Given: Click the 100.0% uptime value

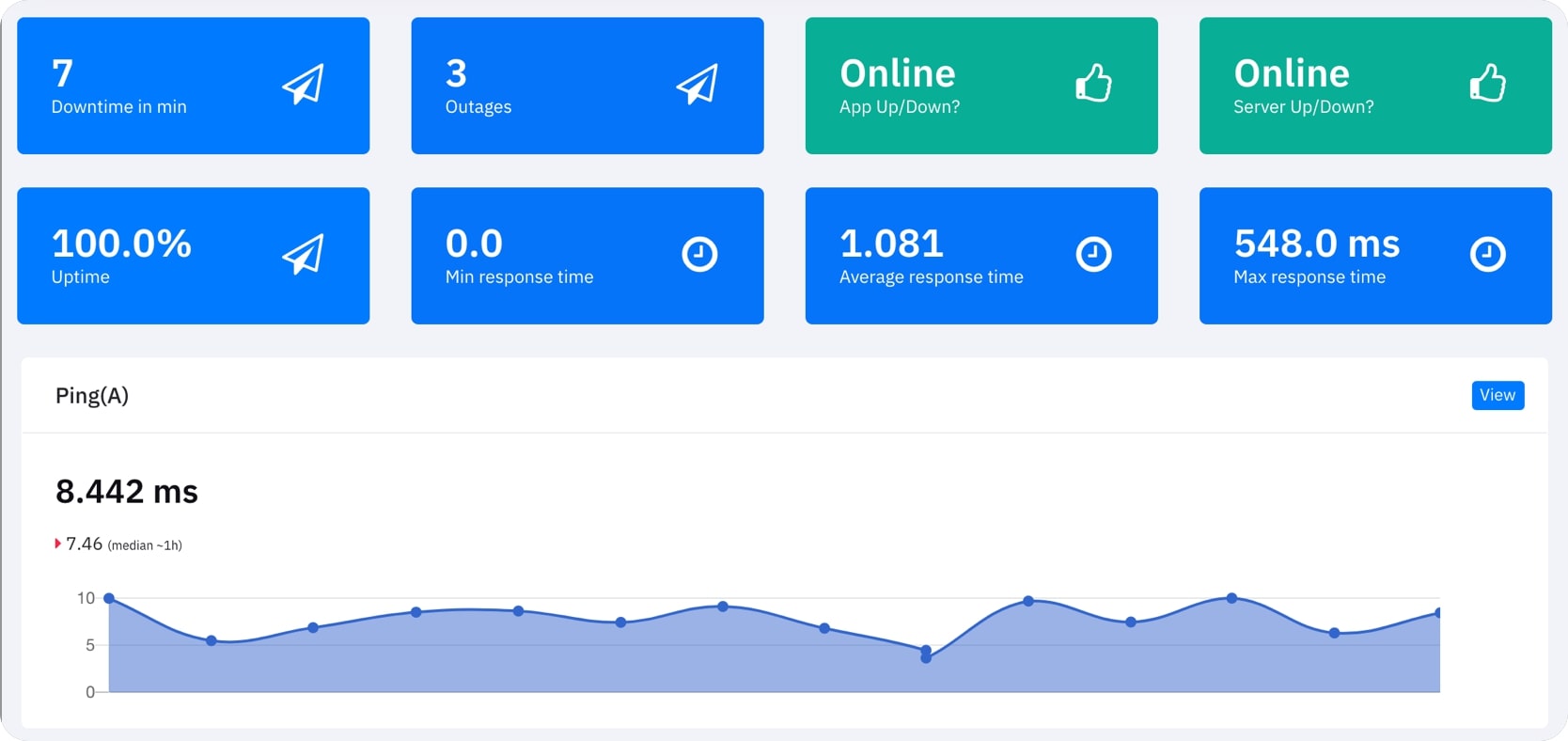Looking at the screenshot, I should pyautogui.click(x=121, y=244).
